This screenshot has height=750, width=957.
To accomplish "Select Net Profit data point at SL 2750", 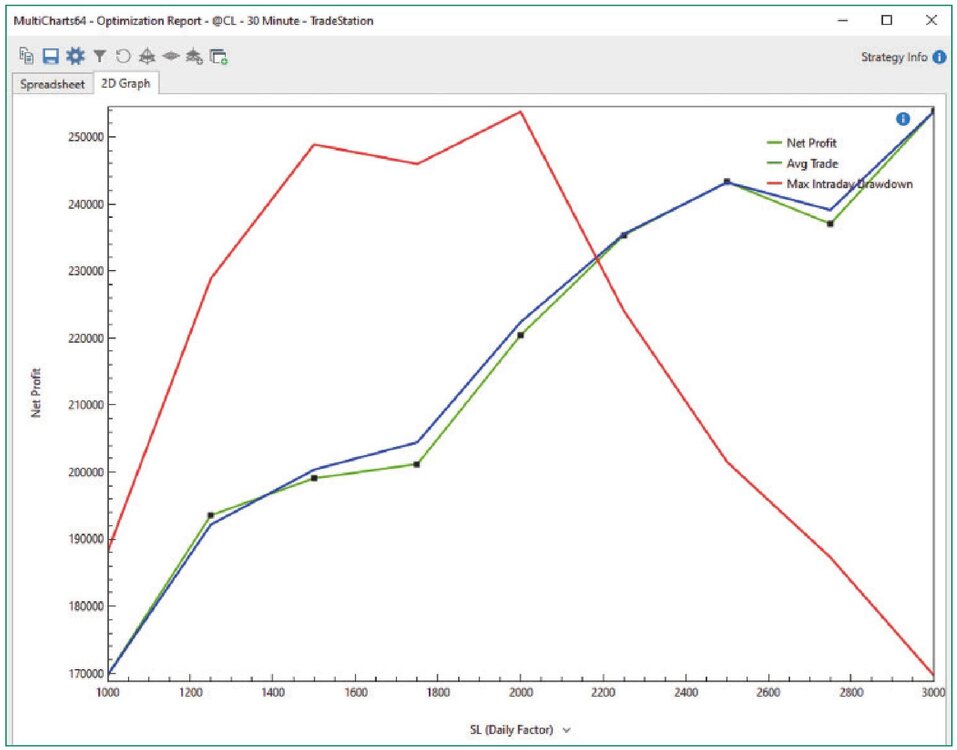I will coord(830,224).
